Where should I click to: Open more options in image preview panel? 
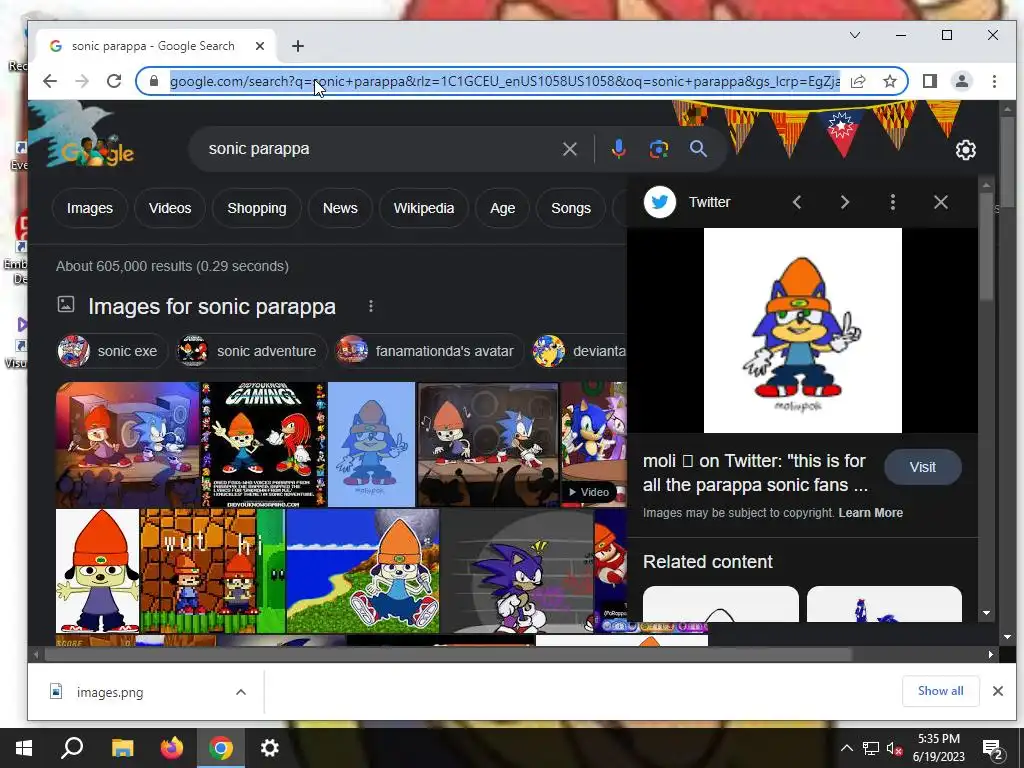893,202
